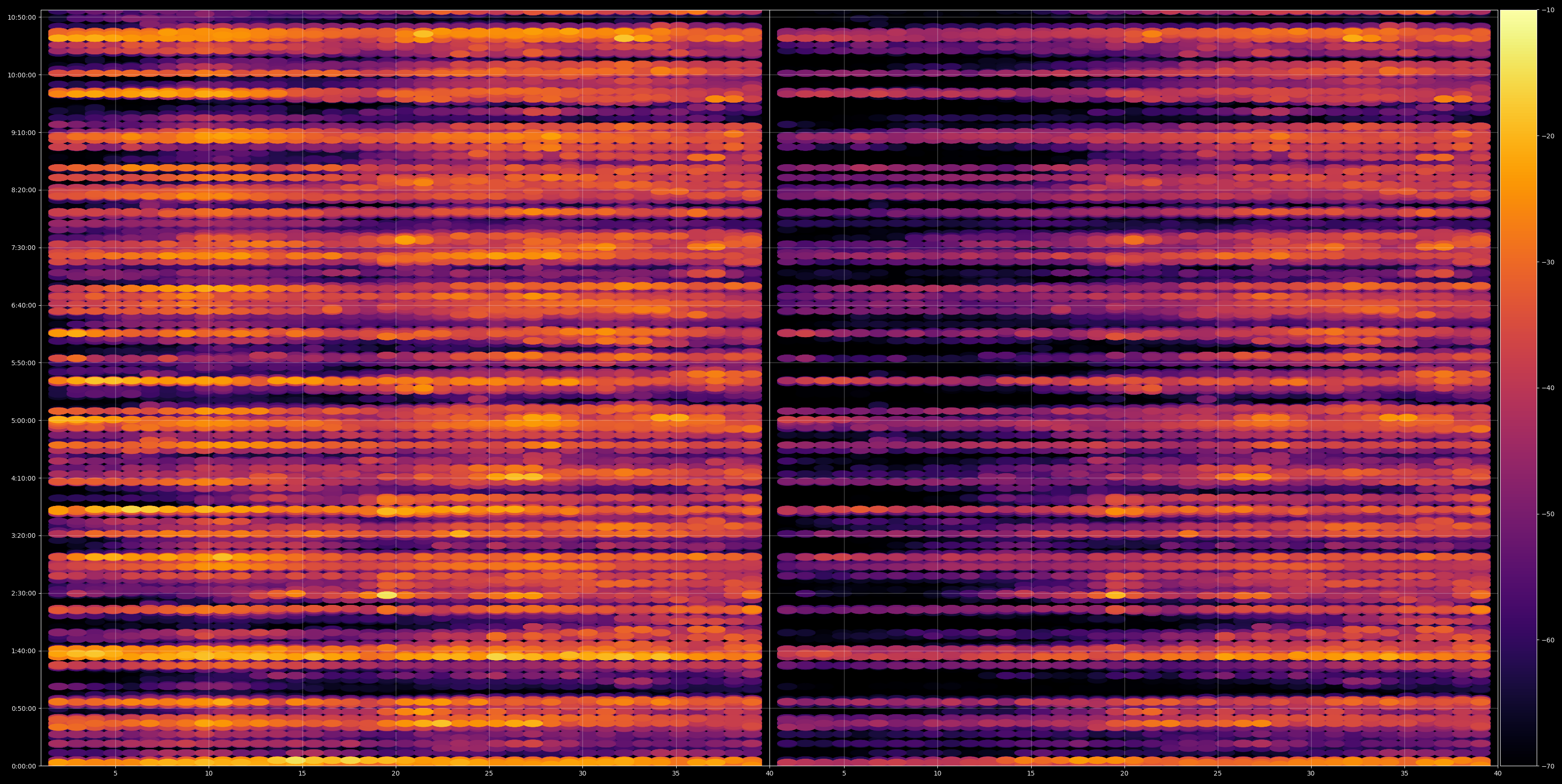Click the −10 colorbar tick label
Viewport: 1562px width, 784px height.
pos(1548,10)
